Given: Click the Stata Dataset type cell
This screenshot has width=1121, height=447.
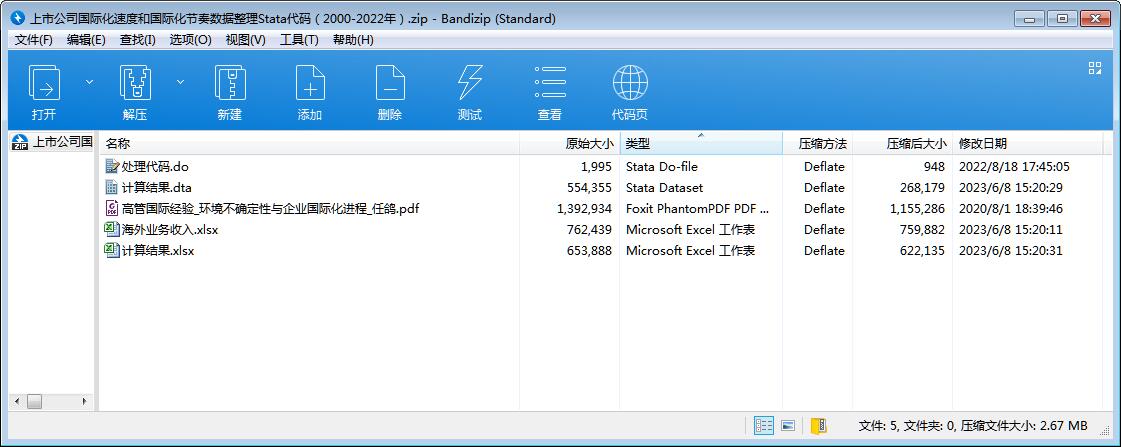Looking at the screenshot, I should point(664,187).
